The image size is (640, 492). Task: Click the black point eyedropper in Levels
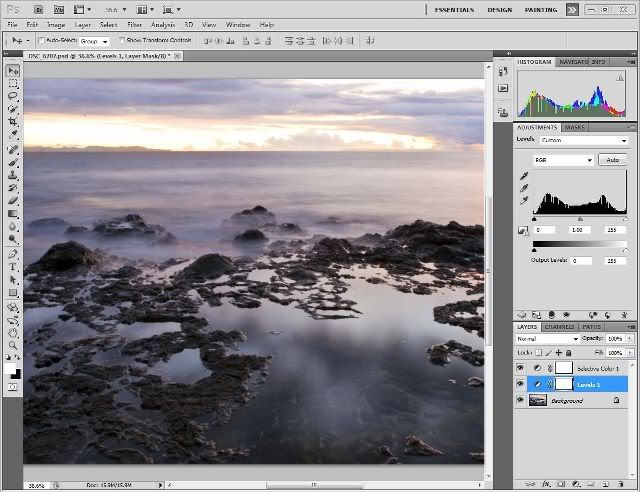[x=524, y=176]
